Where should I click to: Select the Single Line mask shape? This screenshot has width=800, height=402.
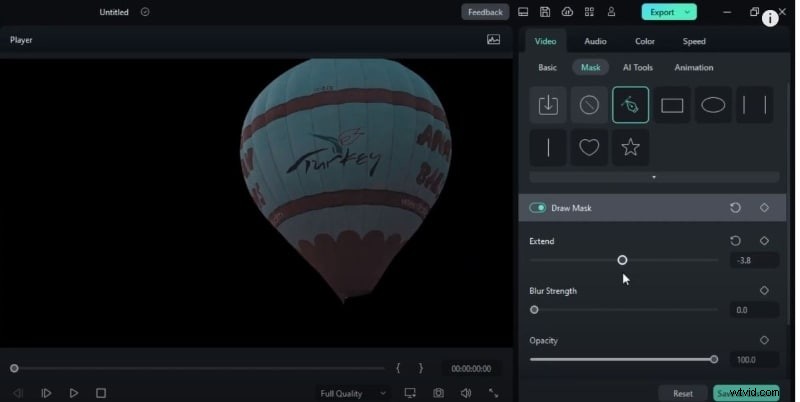548,147
